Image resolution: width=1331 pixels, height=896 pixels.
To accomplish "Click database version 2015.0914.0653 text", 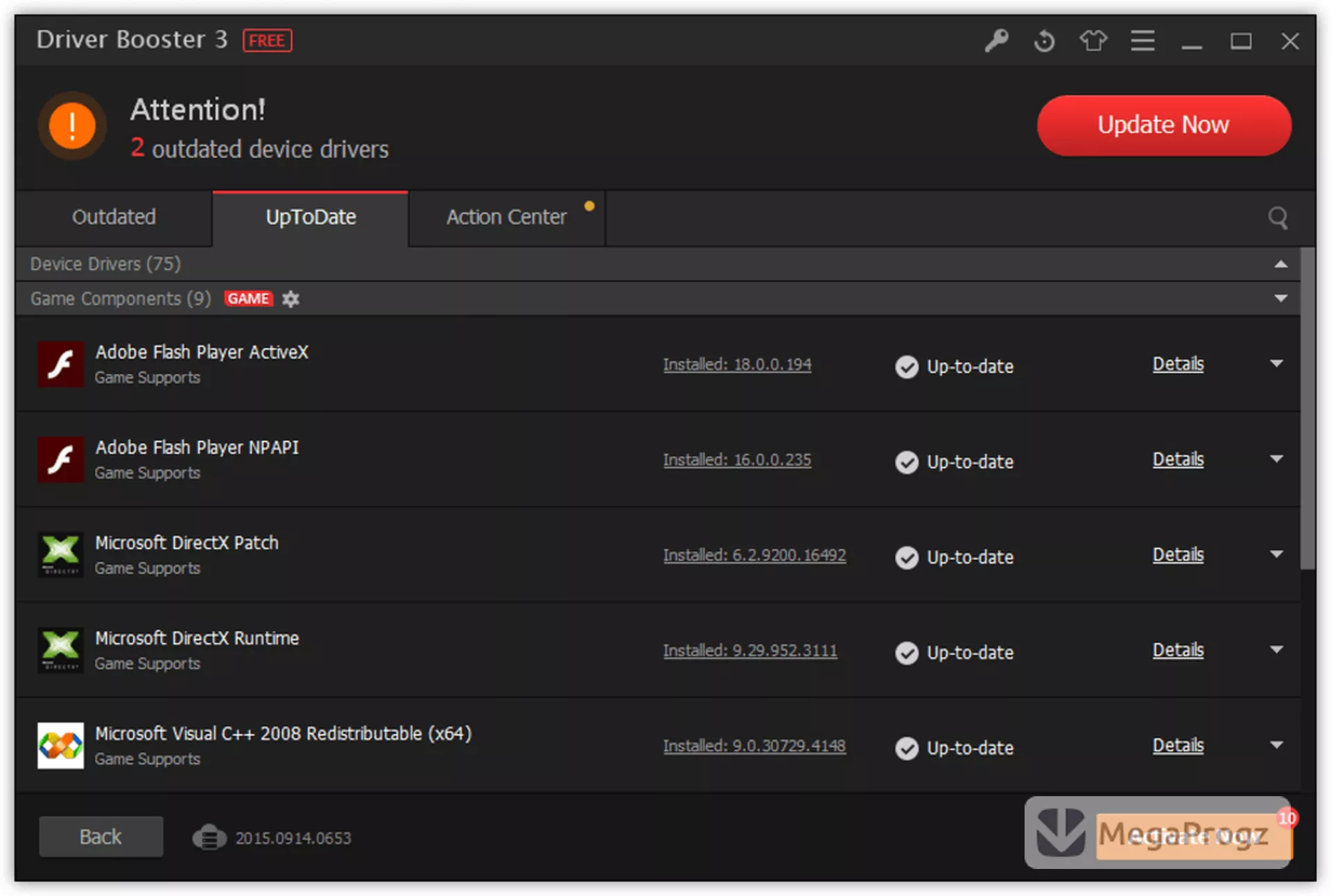I will (x=293, y=838).
